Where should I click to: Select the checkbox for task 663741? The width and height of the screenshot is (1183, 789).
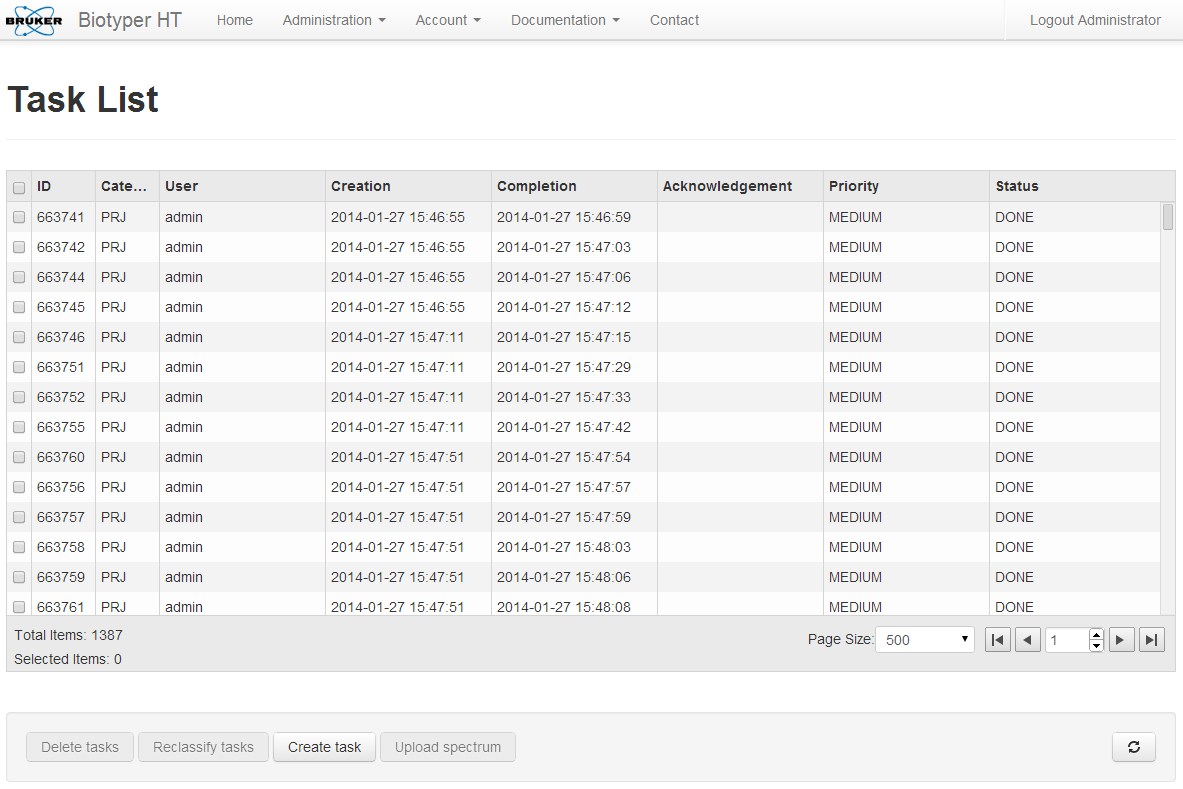pyautogui.click(x=19, y=217)
